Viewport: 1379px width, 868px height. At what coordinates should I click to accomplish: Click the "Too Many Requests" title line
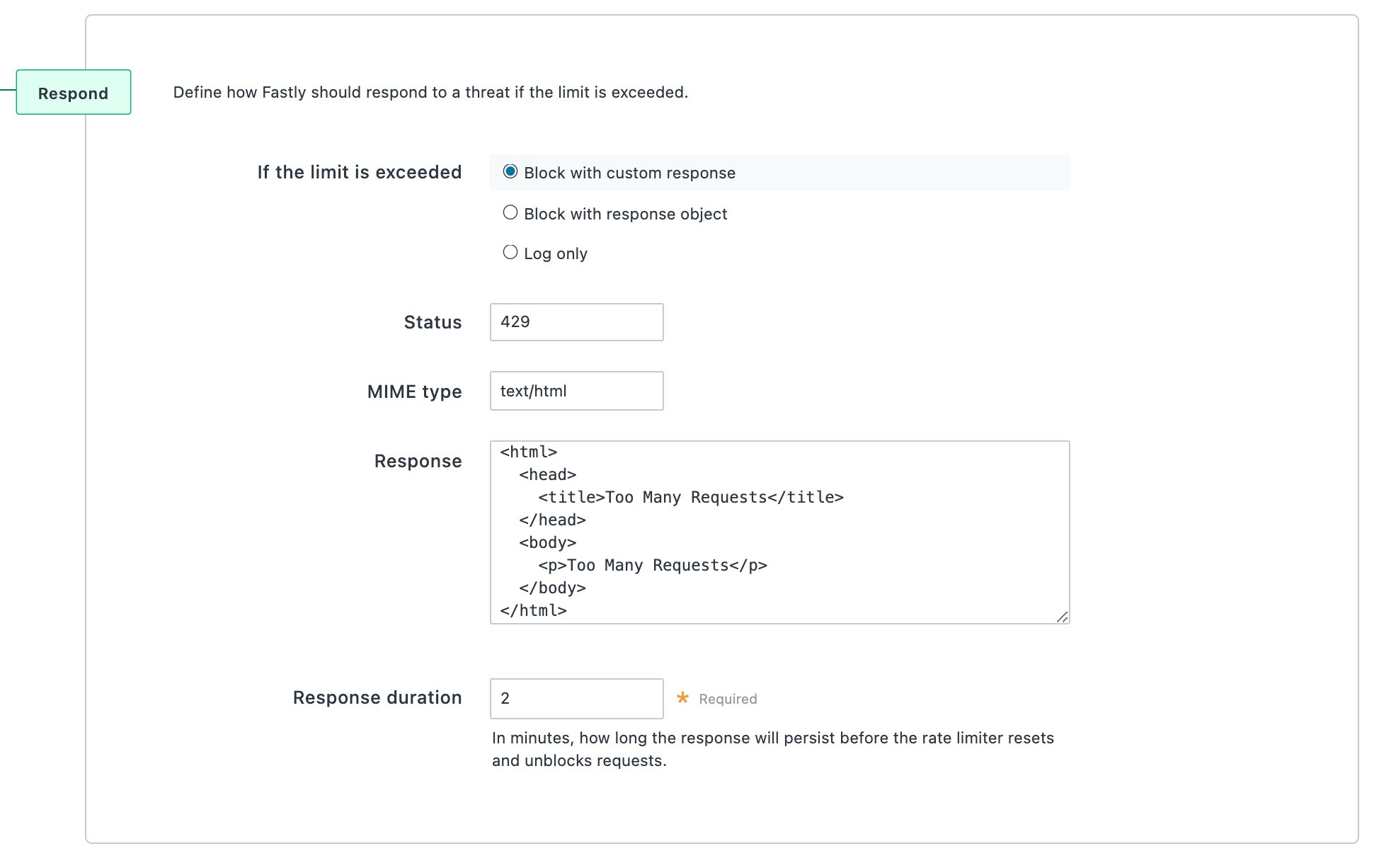coord(690,497)
